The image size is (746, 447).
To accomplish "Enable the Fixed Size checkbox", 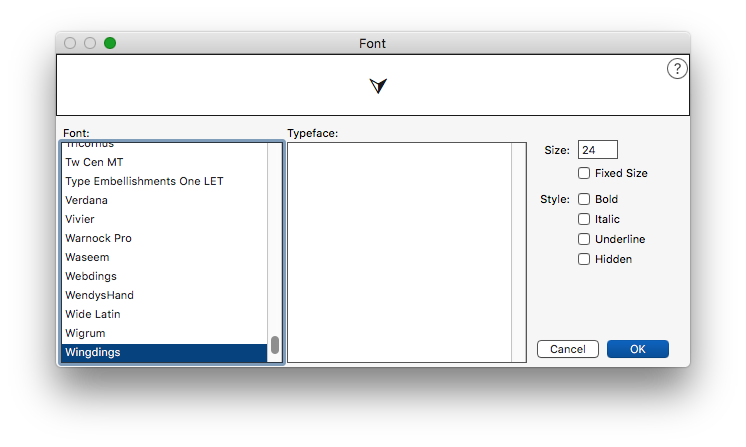I will click(x=584, y=173).
